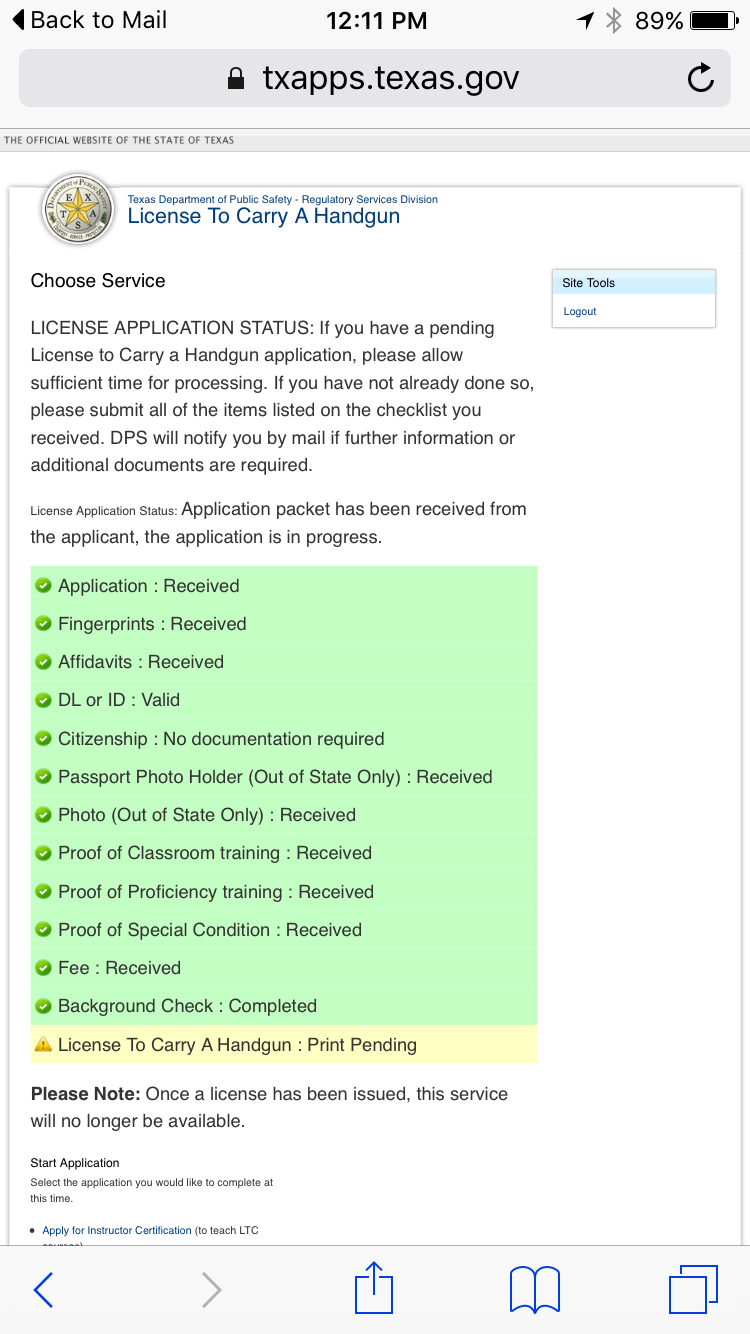Tap the yellow warning icon for Print Pending
This screenshot has width=750, height=1334.
point(43,1045)
